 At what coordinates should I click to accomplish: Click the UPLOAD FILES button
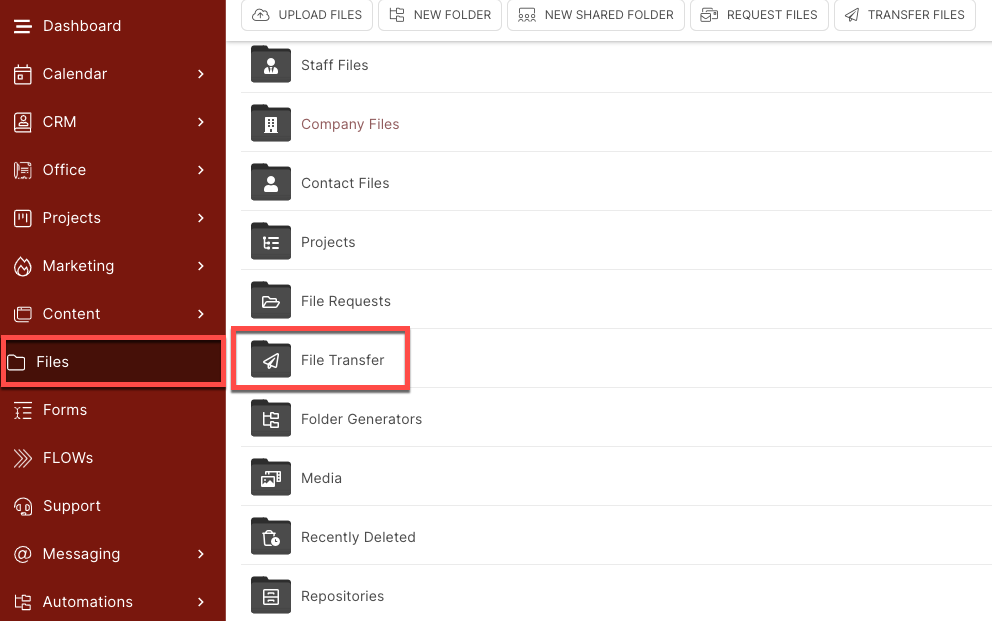[307, 15]
